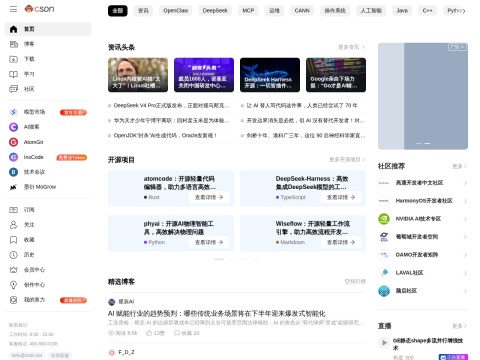Click the 星辰AI author name

pyautogui.click(x=126, y=302)
